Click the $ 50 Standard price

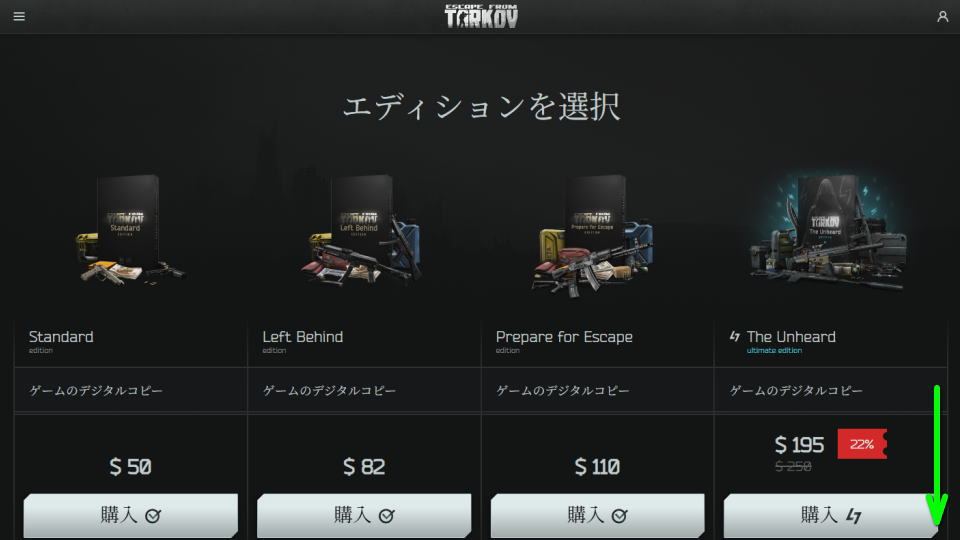click(x=130, y=467)
